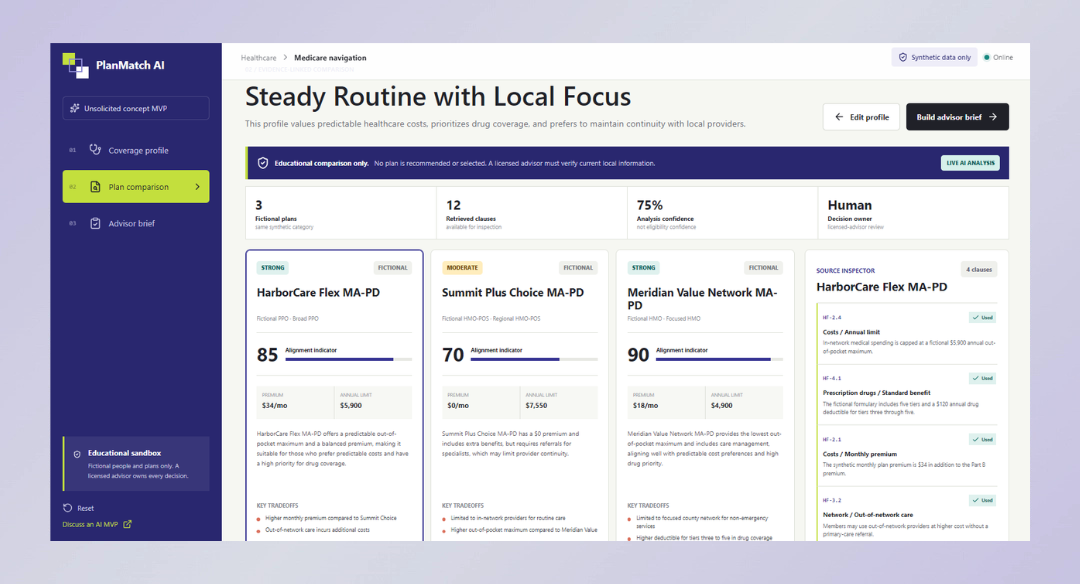Click the Meridian Value Network alignment indicator bar

(x=719, y=359)
